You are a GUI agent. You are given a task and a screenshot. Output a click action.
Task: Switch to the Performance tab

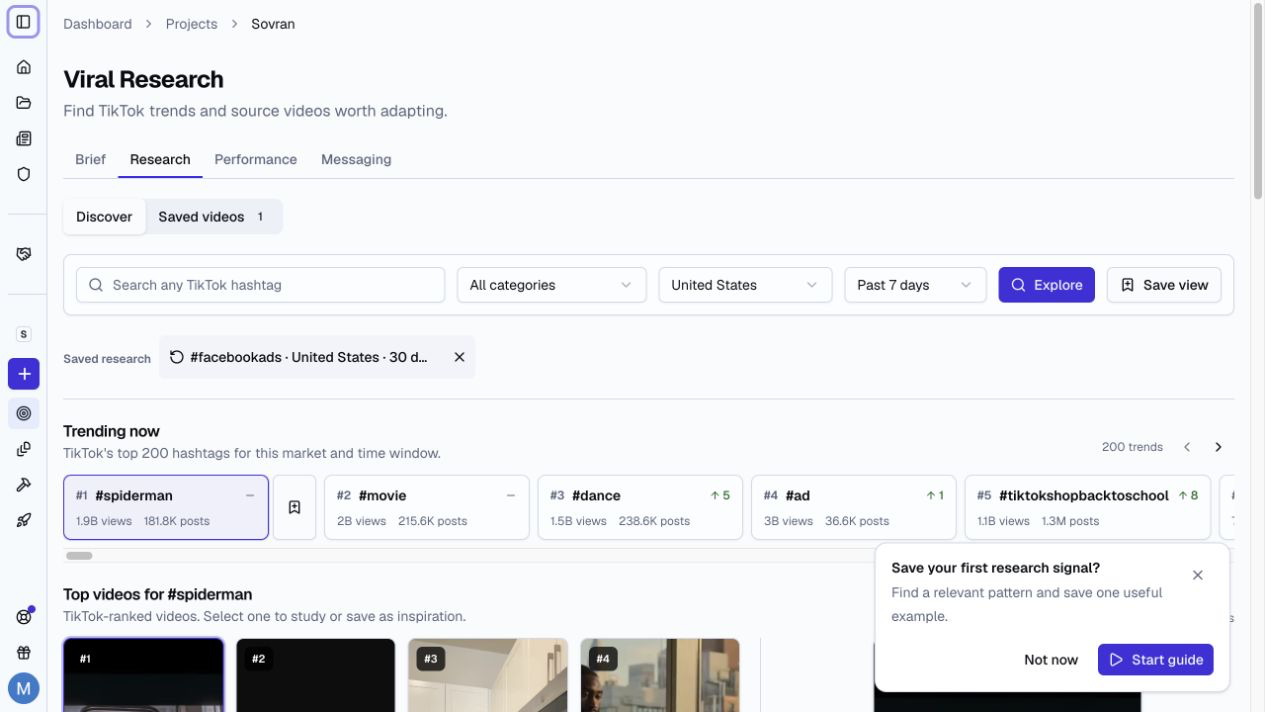tap(255, 159)
